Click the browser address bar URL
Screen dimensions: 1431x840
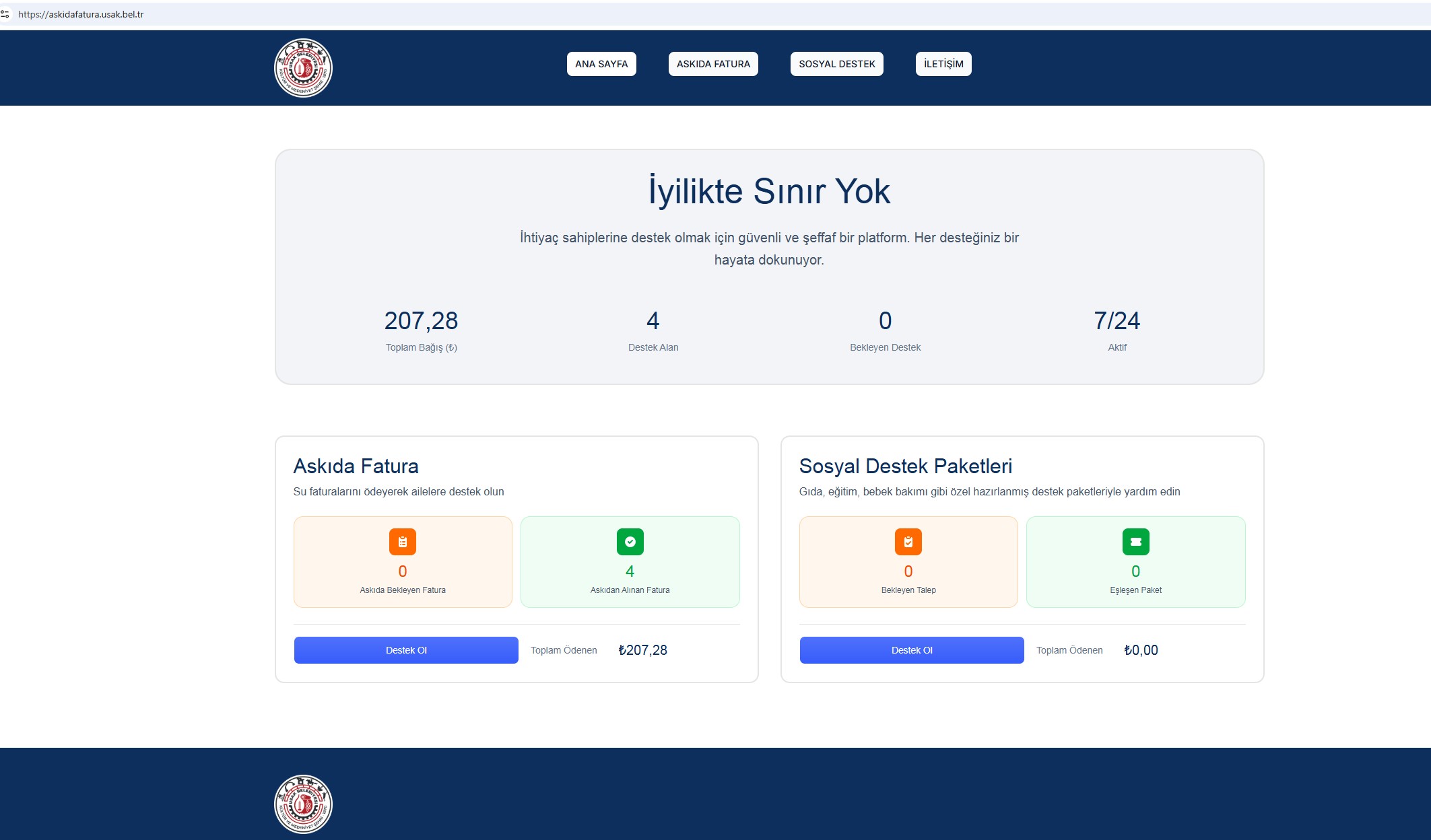point(81,14)
